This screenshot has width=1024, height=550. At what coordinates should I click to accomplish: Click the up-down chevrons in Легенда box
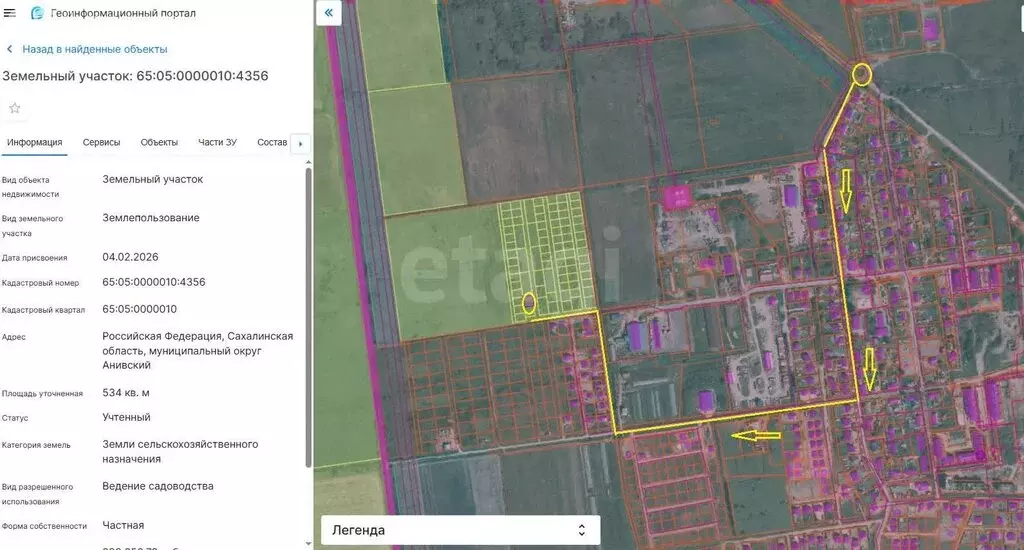(582, 530)
